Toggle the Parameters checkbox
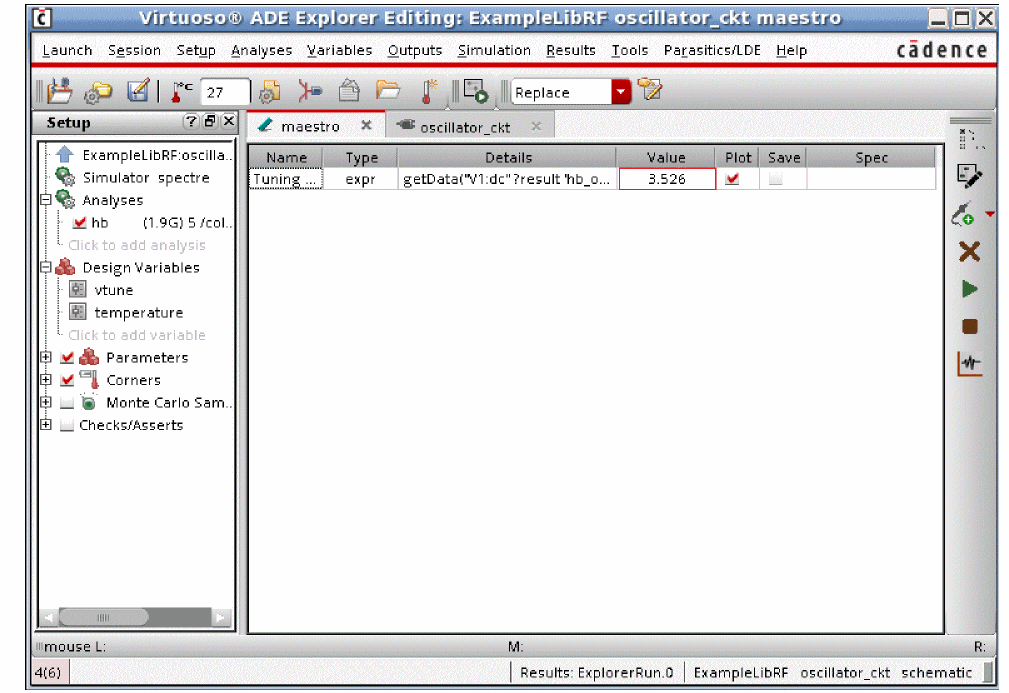The height and width of the screenshot is (693, 1009). click(67, 358)
